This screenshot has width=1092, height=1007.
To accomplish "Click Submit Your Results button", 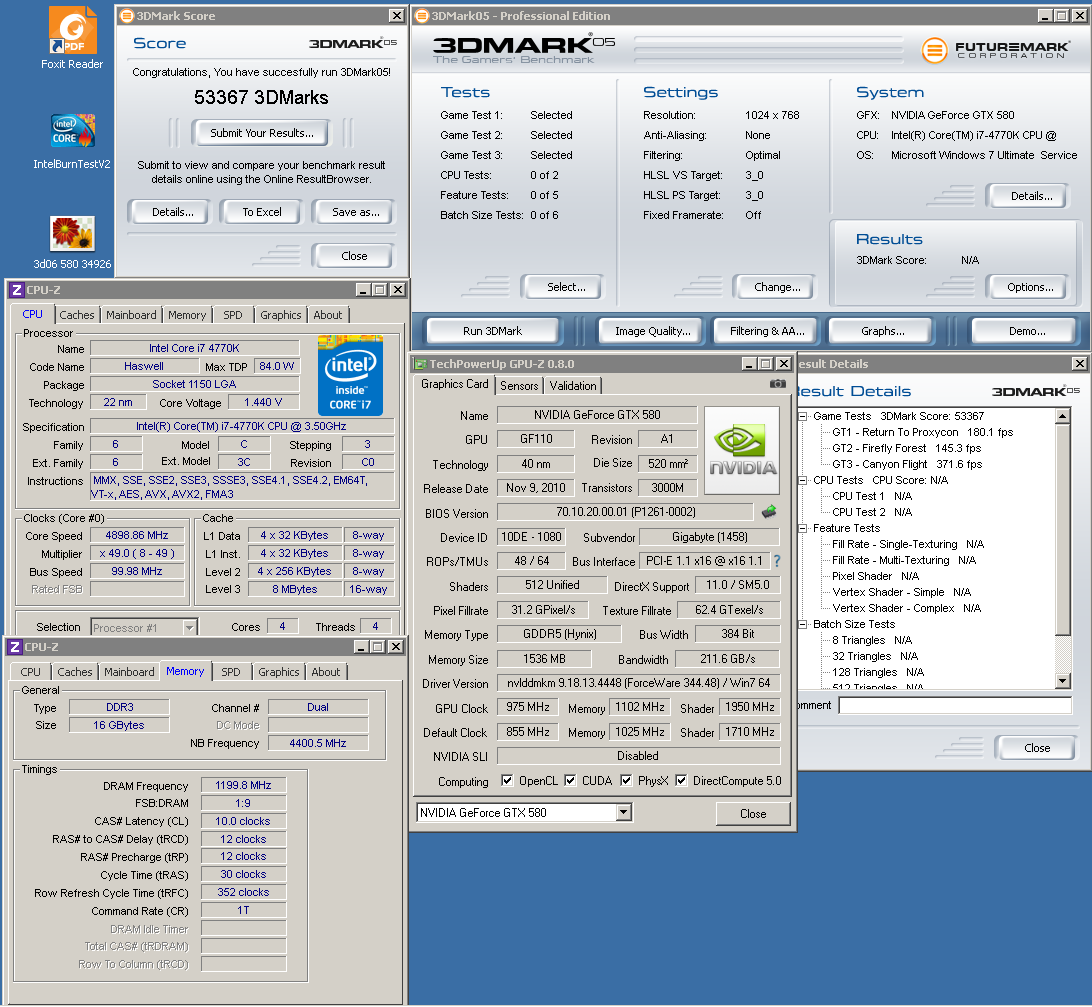I will [262, 133].
